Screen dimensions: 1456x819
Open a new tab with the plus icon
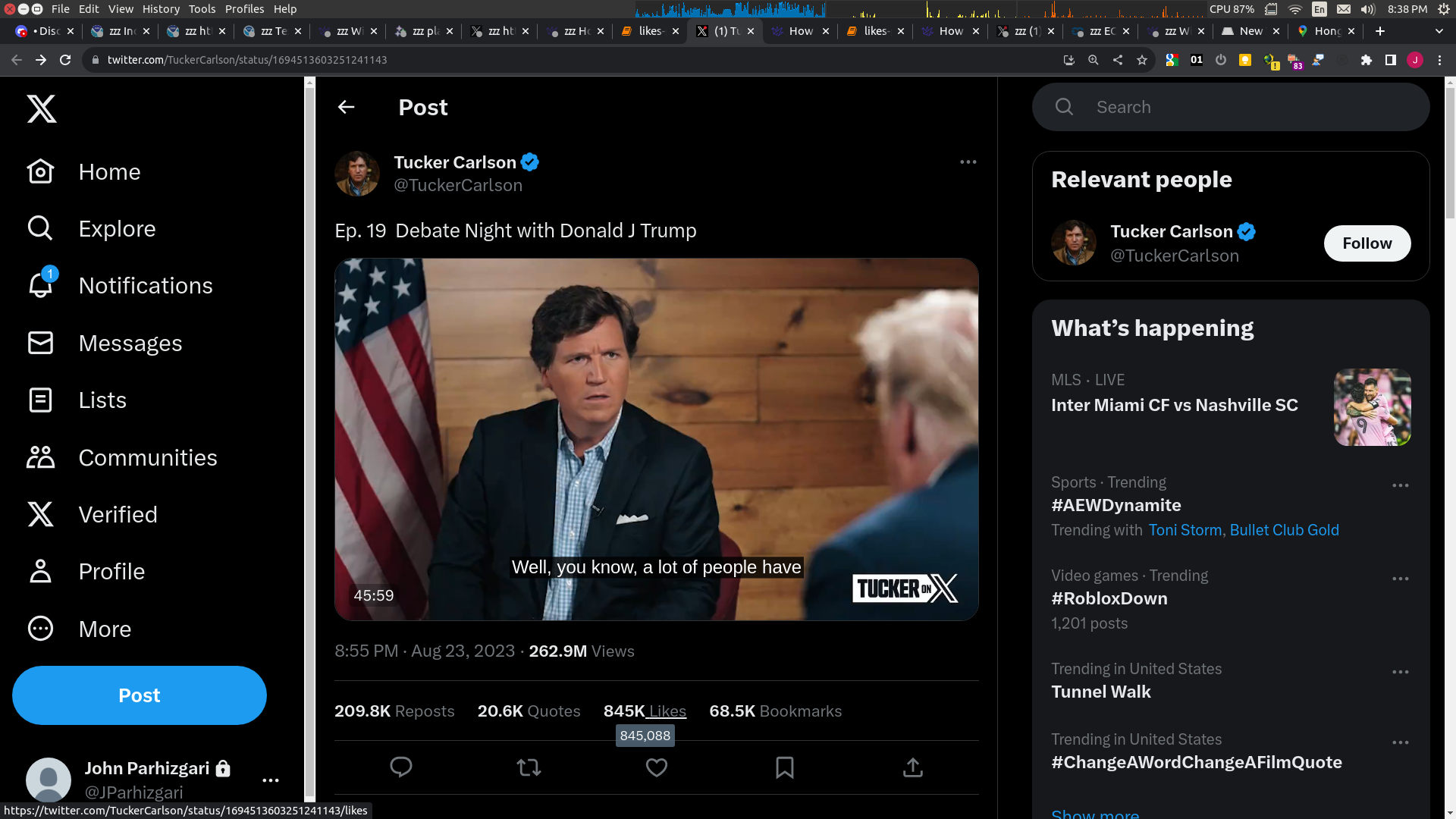pos(1380,31)
